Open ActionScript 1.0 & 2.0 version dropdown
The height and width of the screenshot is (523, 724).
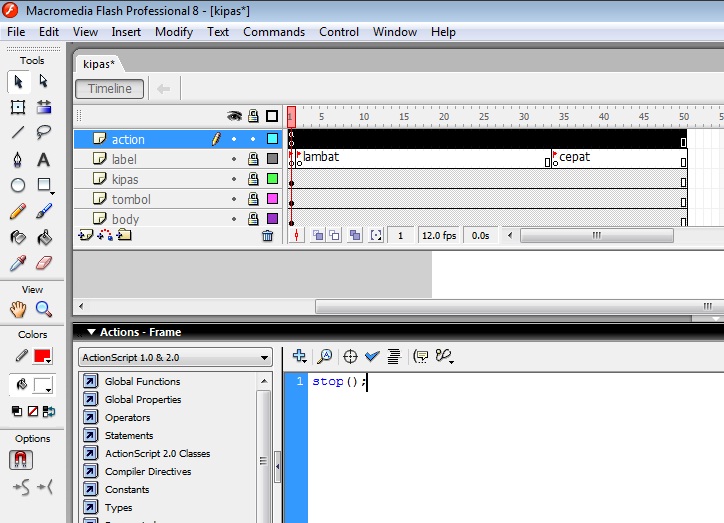coord(175,357)
